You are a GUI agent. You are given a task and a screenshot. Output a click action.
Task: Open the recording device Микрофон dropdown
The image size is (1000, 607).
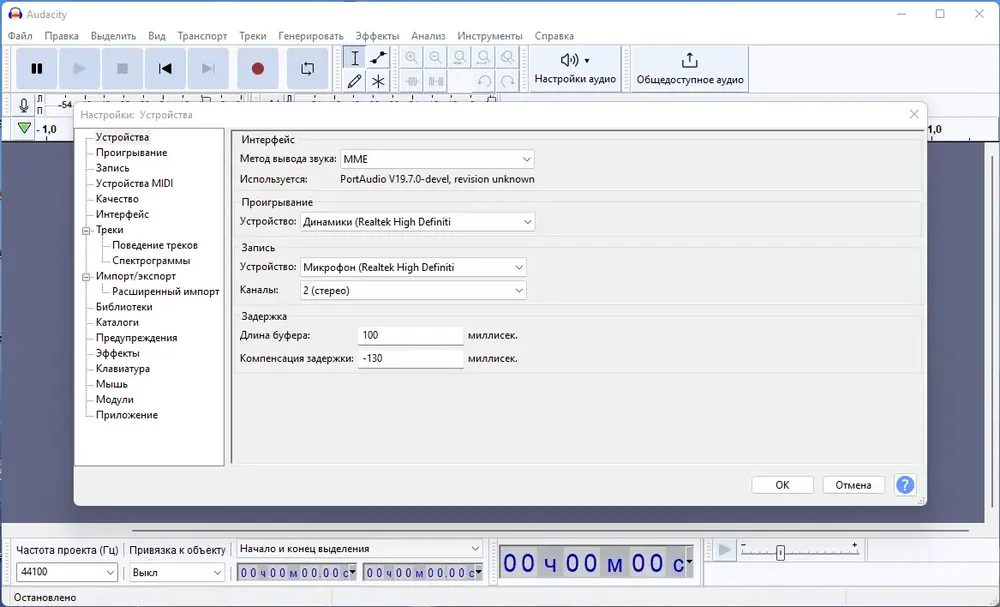[413, 267]
